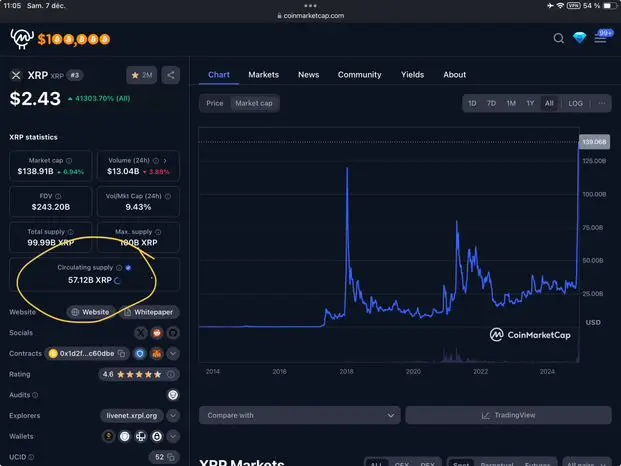The height and width of the screenshot is (466, 621).
Task: Open first gold wallet icon in Wallets row
Action: (x=108, y=436)
